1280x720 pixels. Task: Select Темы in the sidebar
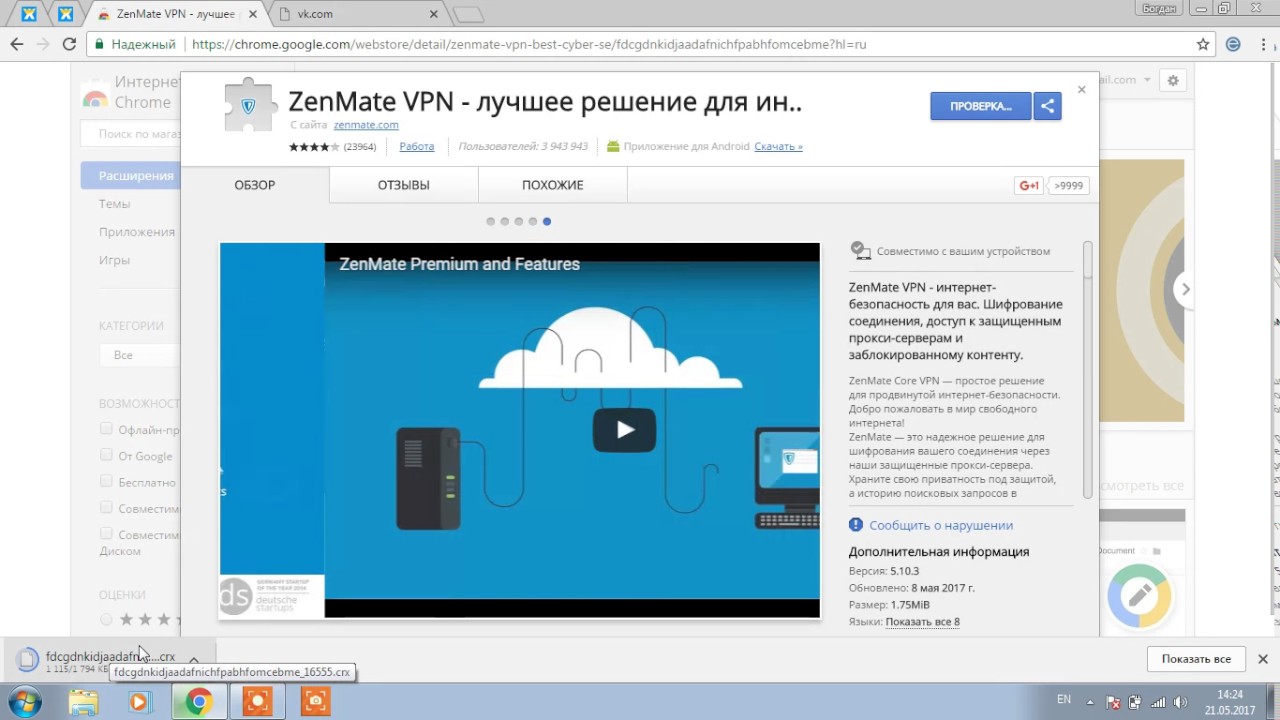[115, 203]
